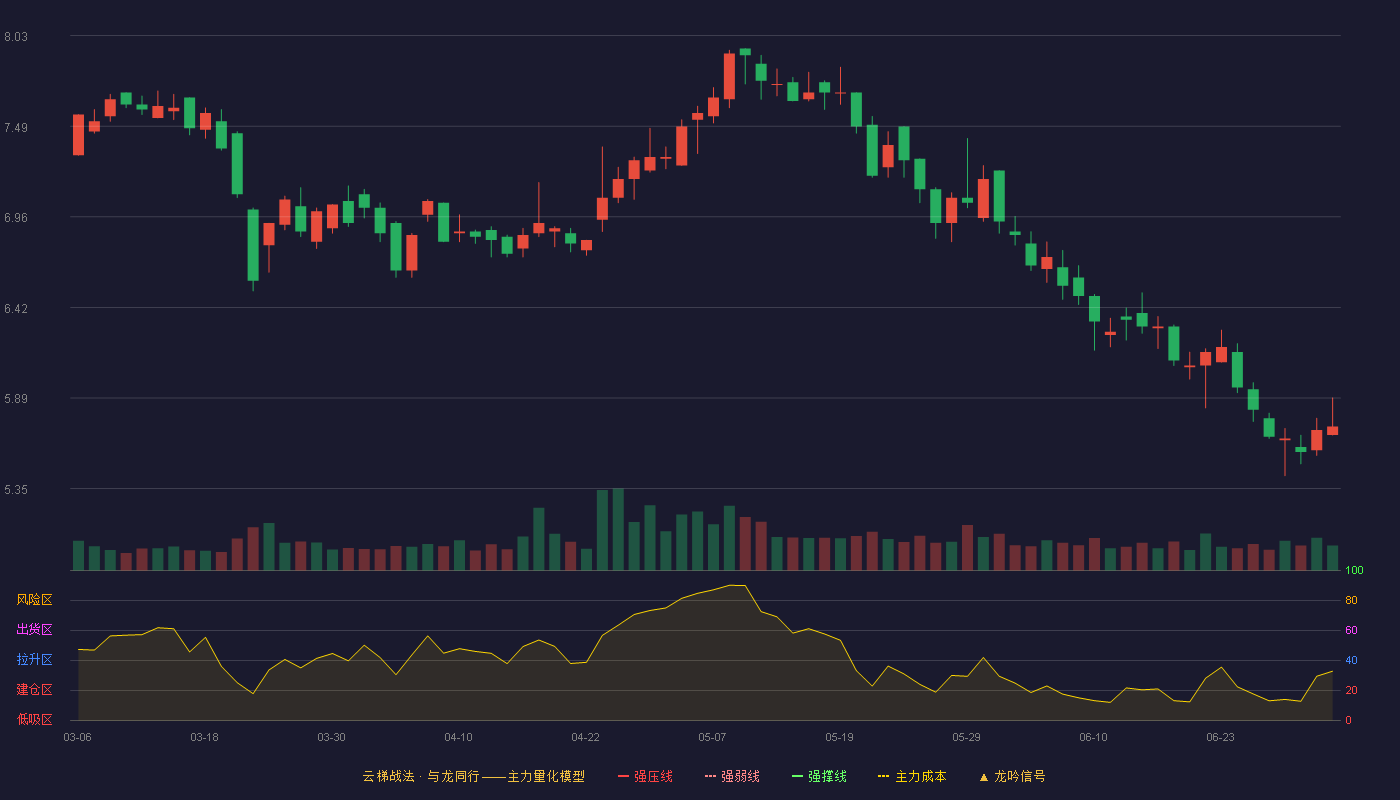1400x800 pixels.
Task: Click the green 100 indicator scale value
Action: tap(1354, 571)
